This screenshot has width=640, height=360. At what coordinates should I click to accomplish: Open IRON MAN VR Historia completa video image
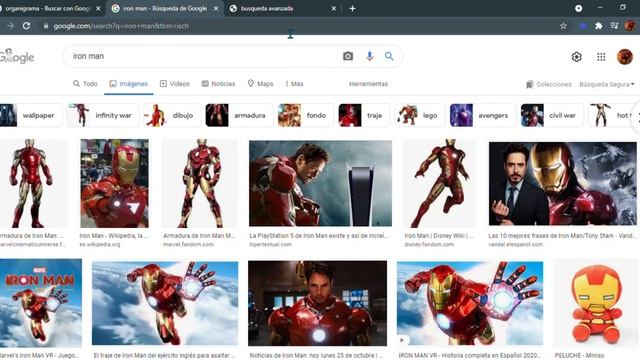click(x=470, y=303)
